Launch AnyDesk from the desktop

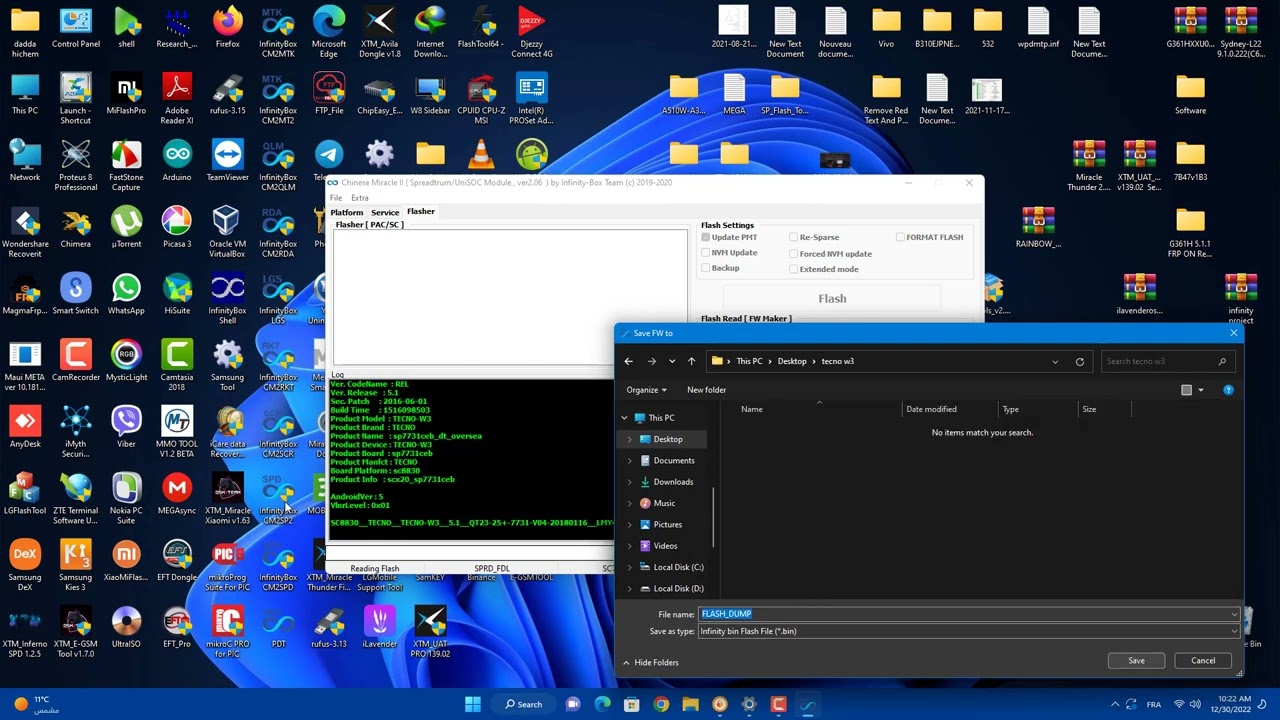click(x=25, y=427)
